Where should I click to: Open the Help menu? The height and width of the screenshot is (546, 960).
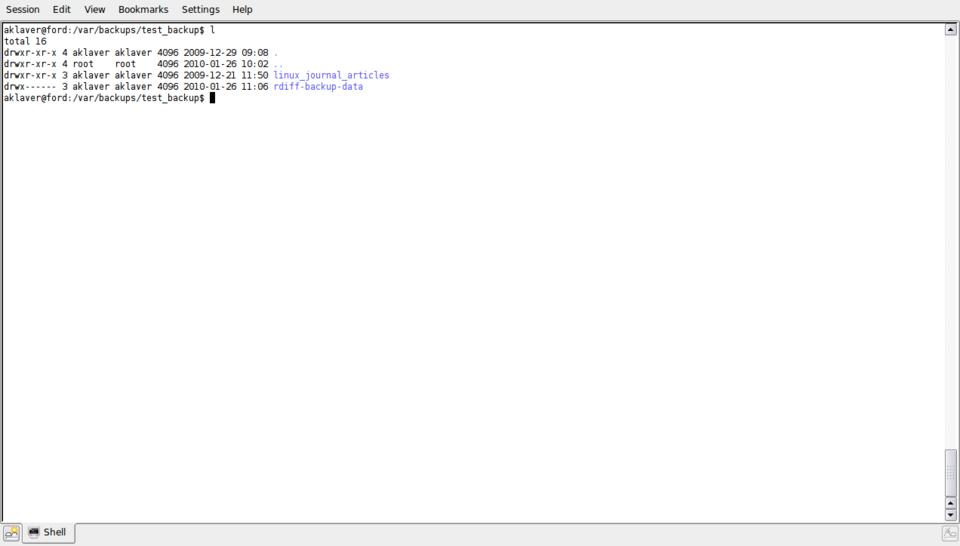click(x=242, y=10)
